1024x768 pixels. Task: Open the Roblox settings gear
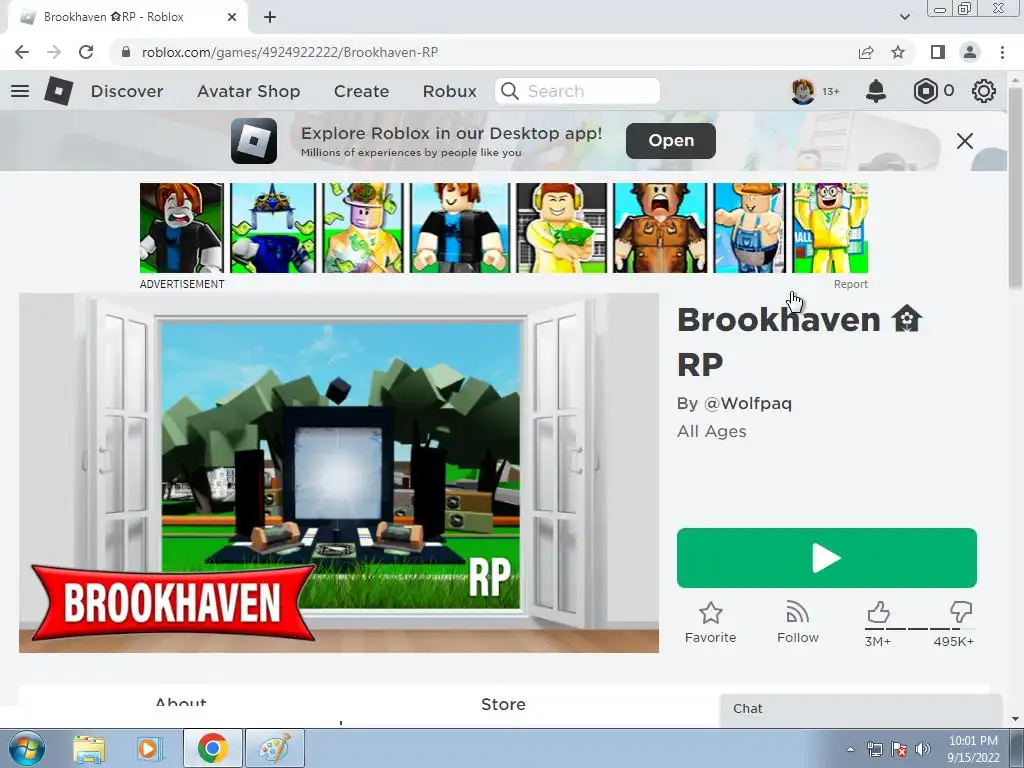pos(984,91)
